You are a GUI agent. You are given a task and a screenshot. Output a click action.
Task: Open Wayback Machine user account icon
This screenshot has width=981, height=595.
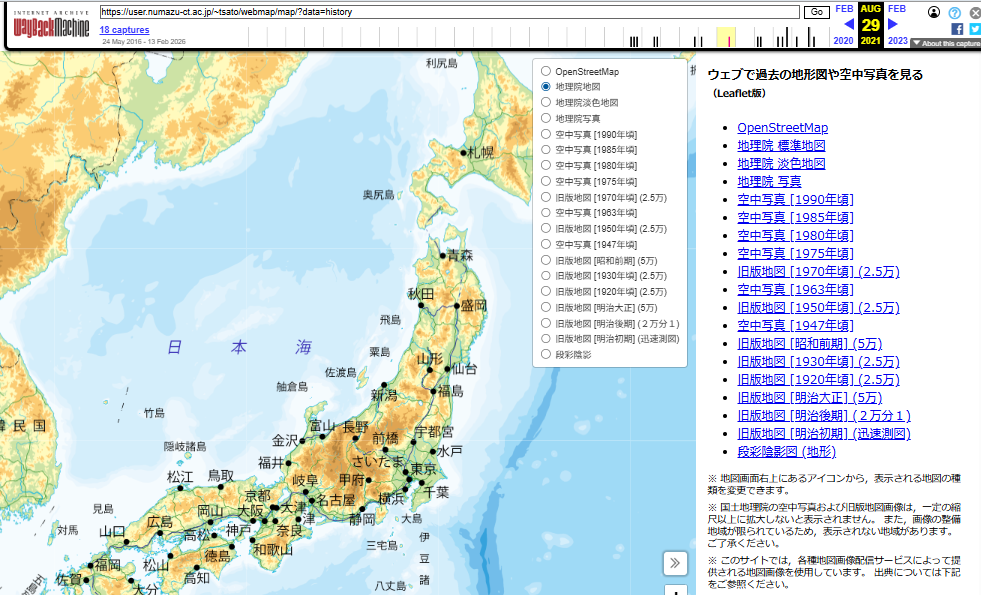pos(934,12)
